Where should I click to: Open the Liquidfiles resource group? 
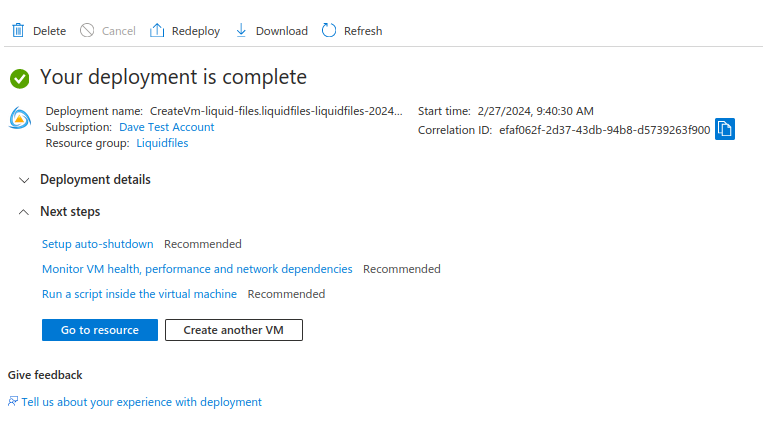coord(162,143)
